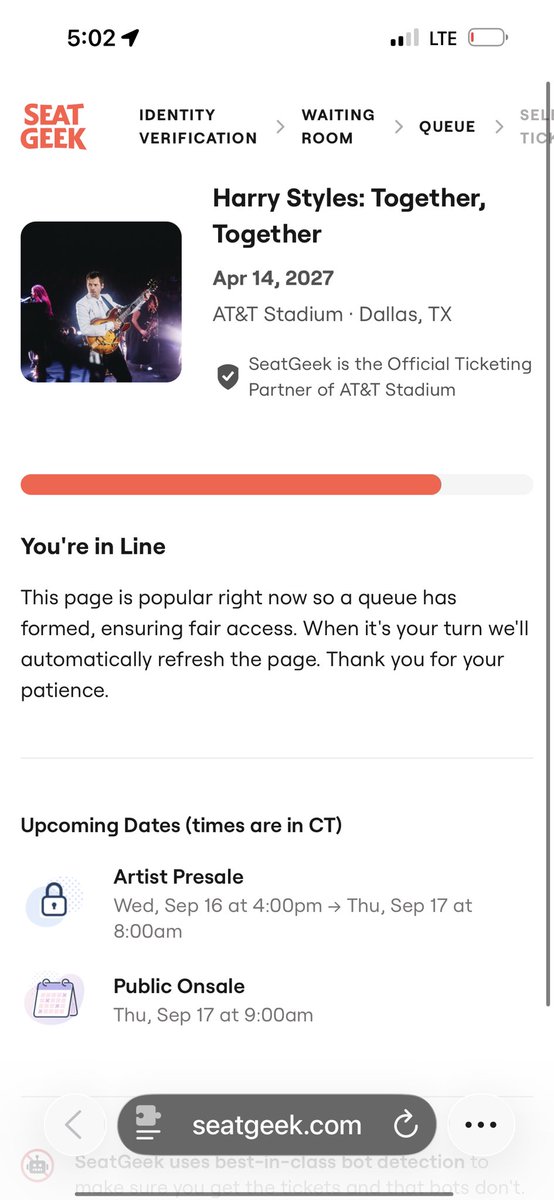
Task: Select the Identity Verification step
Action: 198,127
